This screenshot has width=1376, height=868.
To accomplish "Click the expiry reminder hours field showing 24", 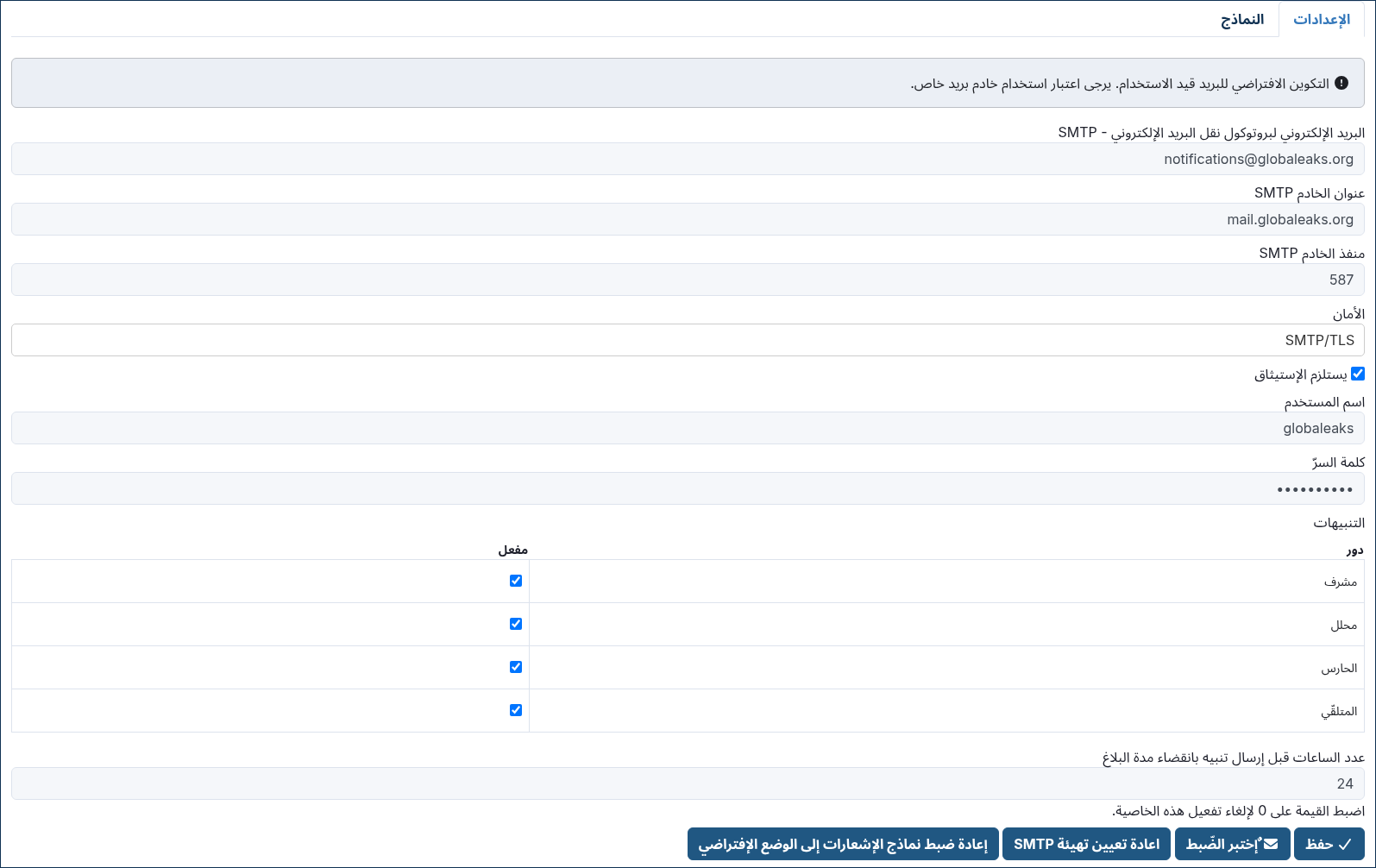I will pyautogui.click(x=688, y=783).
